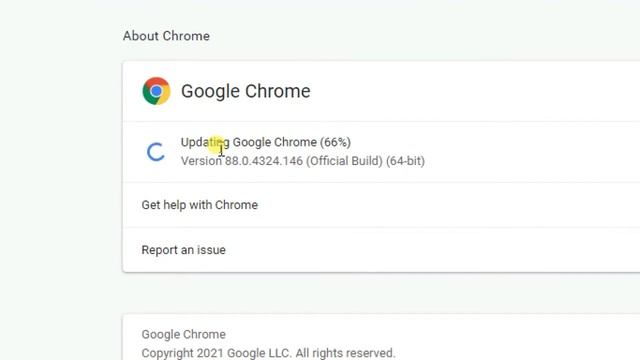Click the (Official Build) label
The height and width of the screenshot is (360, 640).
[x=344, y=161]
